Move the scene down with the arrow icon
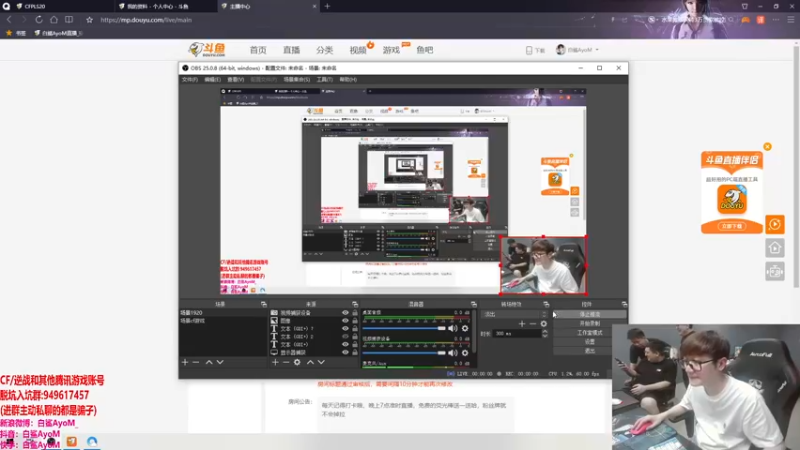 click(x=220, y=362)
